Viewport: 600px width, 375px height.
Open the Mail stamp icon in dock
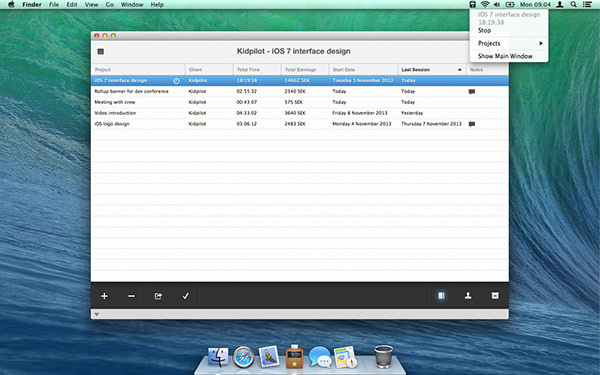[x=269, y=356]
